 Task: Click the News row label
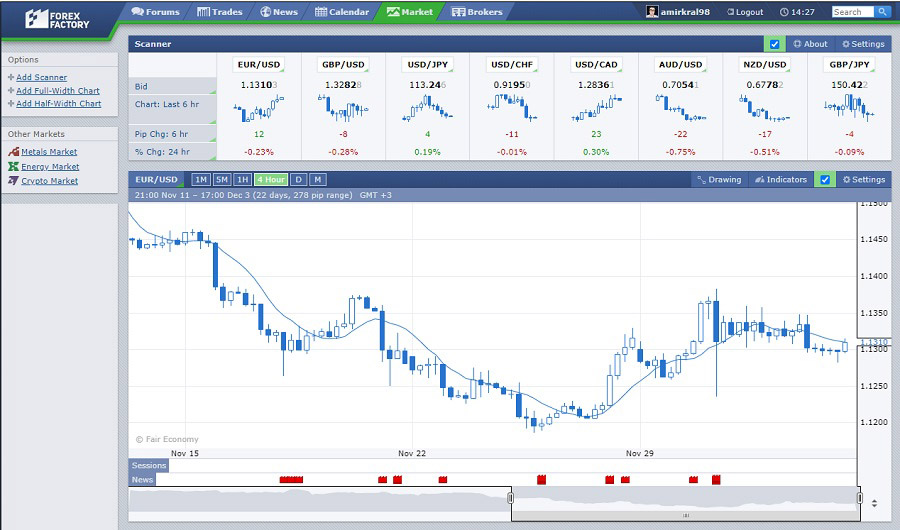click(x=142, y=479)
